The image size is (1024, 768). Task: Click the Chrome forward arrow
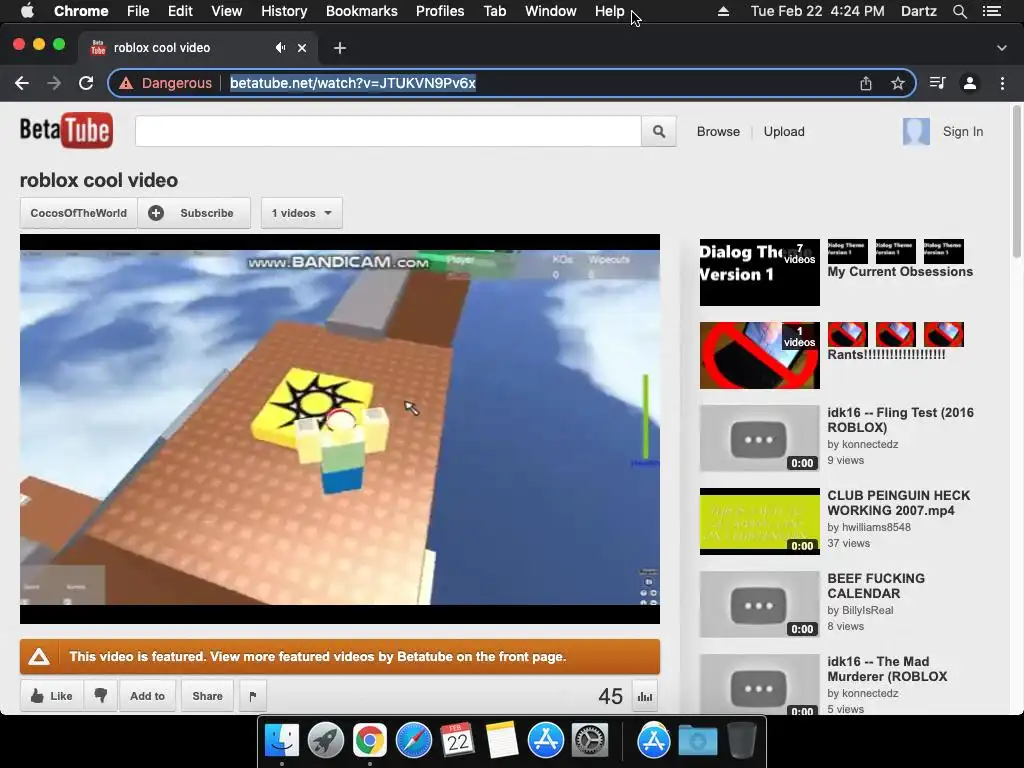[54, 83]
